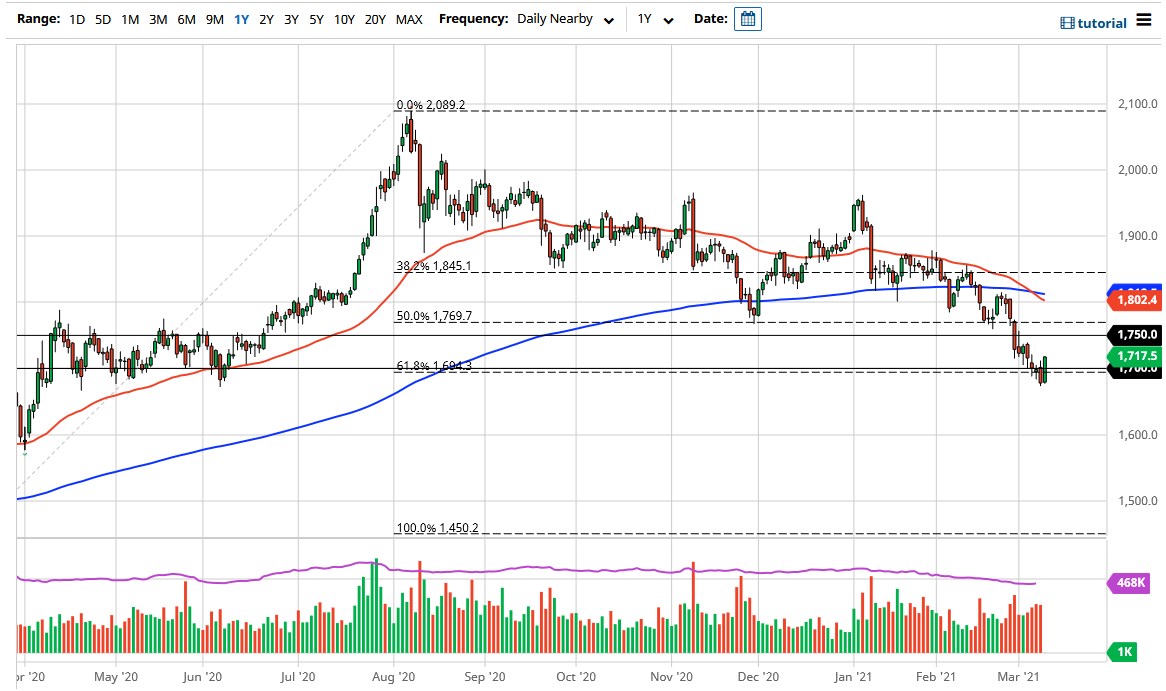Screen dimensions: 1166x691
Task: Click the 1,717.5 green price label
Action: coord(1135,356)
